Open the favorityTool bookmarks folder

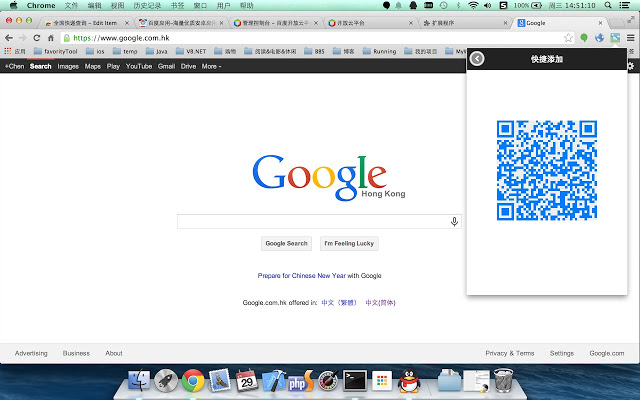pos(56,51)
